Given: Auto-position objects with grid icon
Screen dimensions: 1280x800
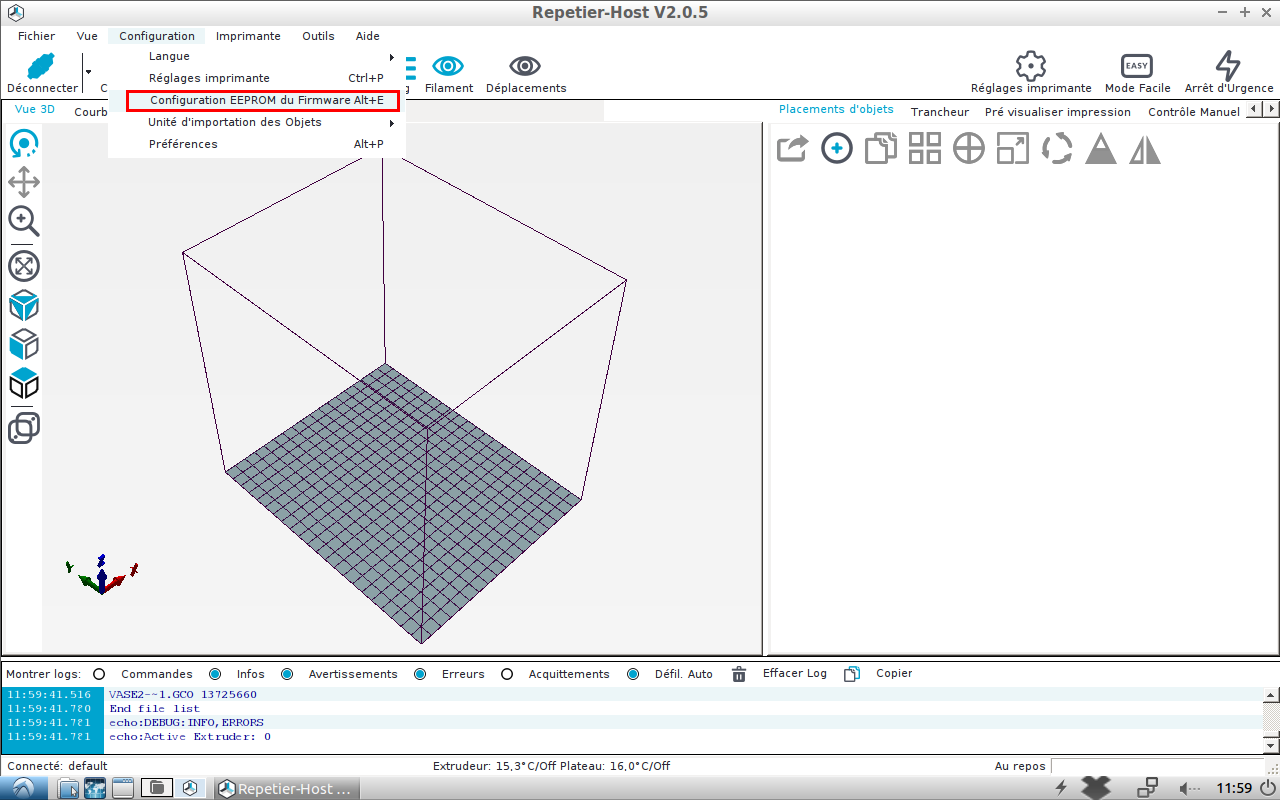Looking at the screenshot, I should pos(925,149).
